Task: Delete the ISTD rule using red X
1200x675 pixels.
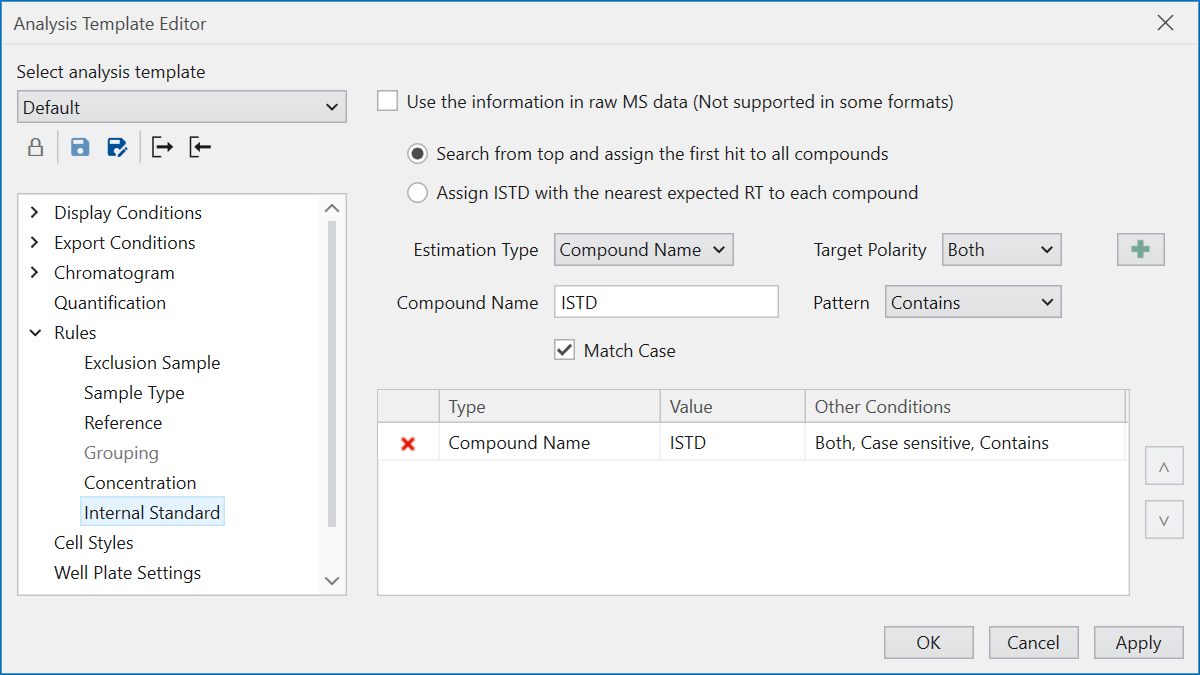Action: [408, 443]
